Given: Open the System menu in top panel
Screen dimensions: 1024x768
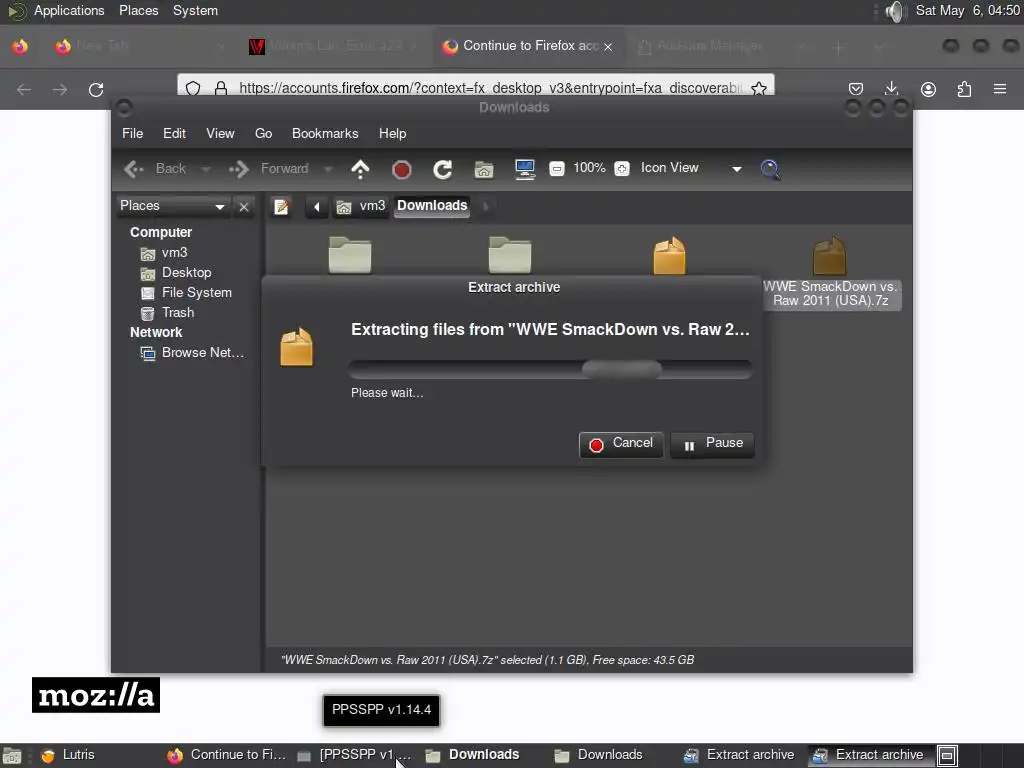Looking at the screenshot, I should click(195, 10).
